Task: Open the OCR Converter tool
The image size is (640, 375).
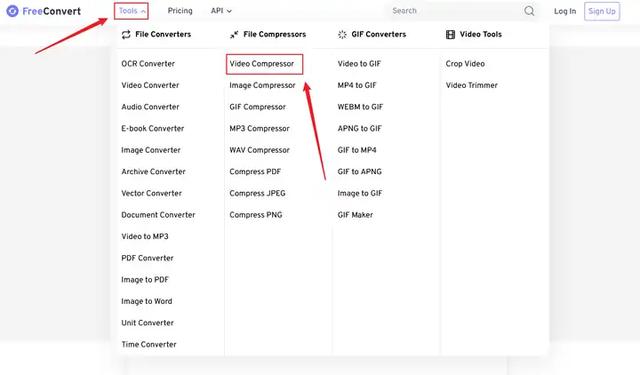Action: [148, 64]
